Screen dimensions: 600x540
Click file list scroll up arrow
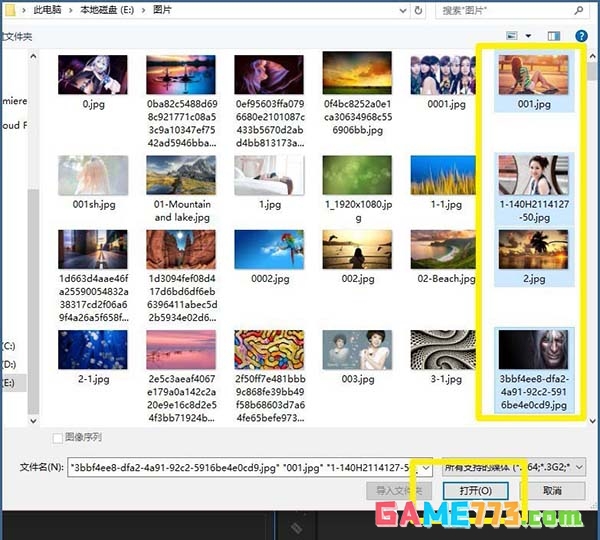pos(593,56)
